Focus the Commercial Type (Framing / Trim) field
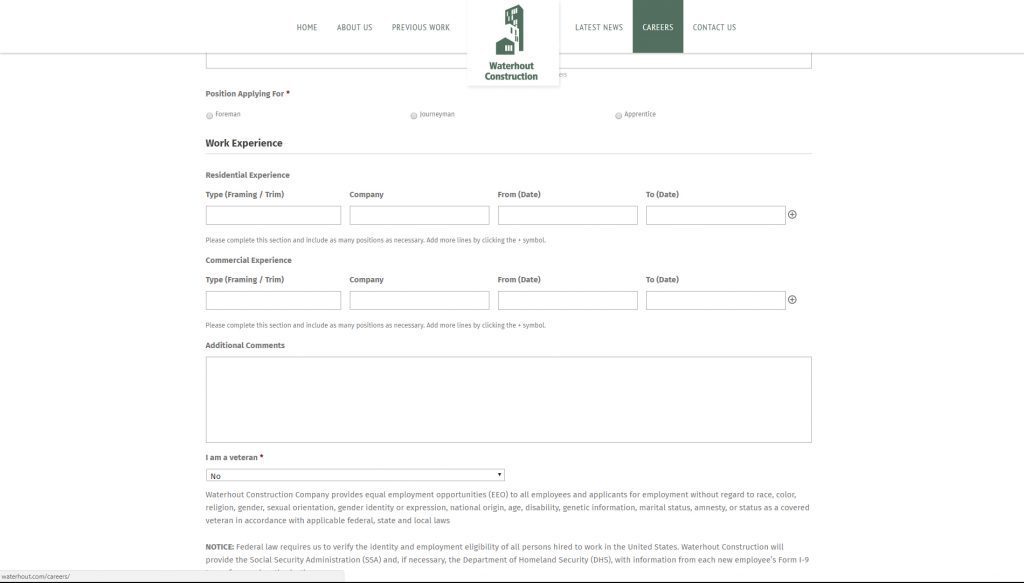 point(273,300)
